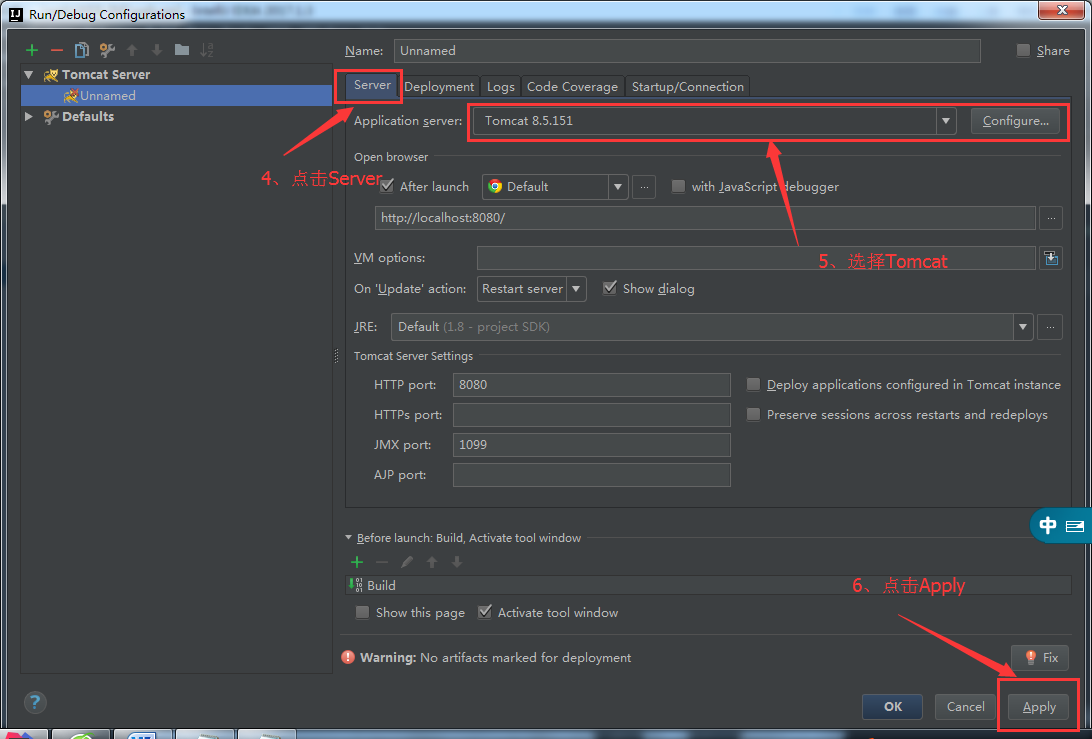Collapse the Tomcat Server tree node
This screenshot has width=1092, height=739.
(29, 75)
